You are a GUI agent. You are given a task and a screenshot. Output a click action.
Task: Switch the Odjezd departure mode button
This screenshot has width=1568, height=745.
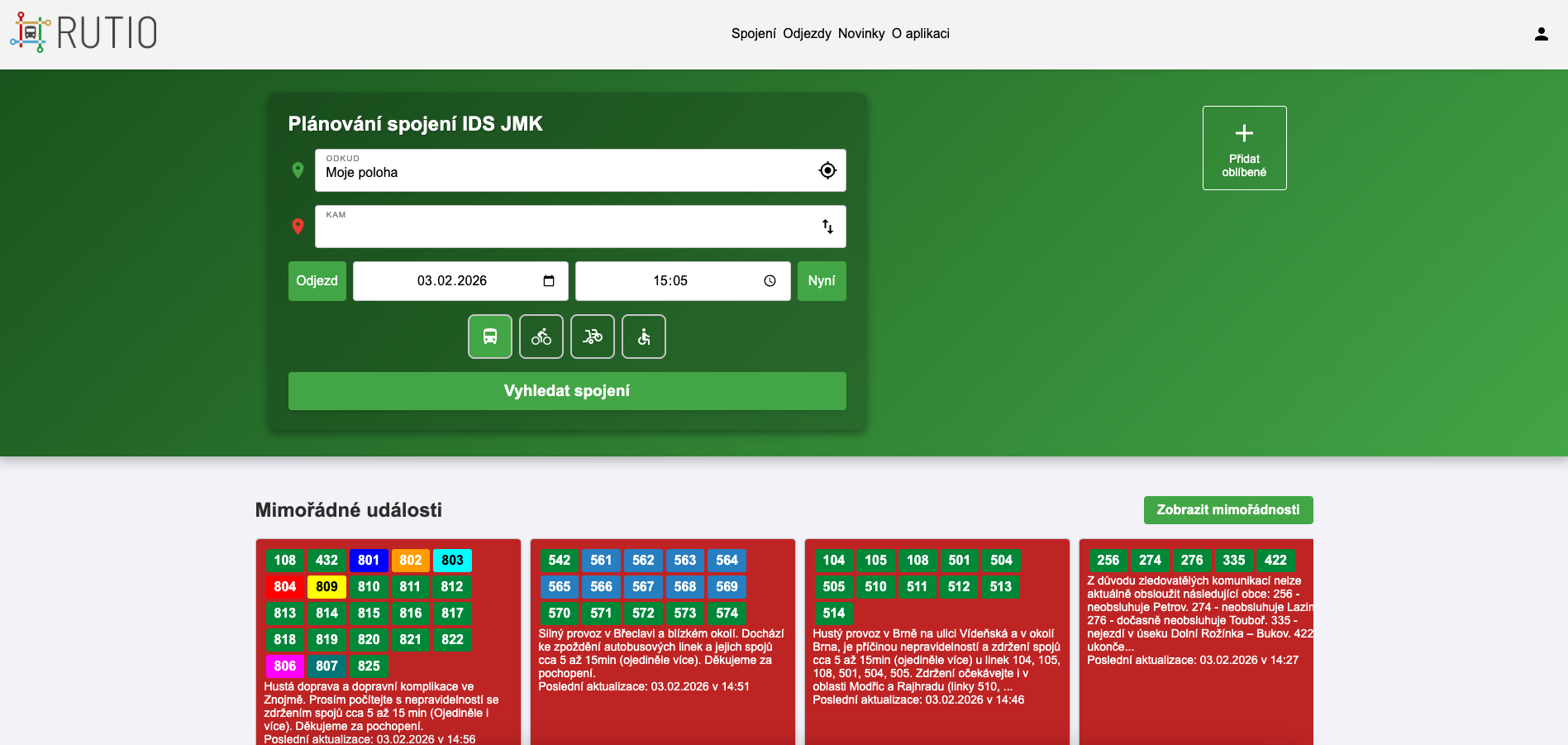point(317,281)
